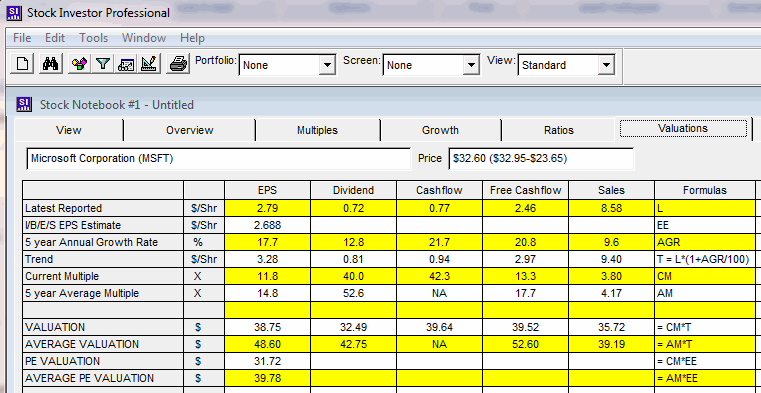Screen dimensions: 761x393
Task: Click the ruler and pencil toolbar icon
Action: [149, 64]
